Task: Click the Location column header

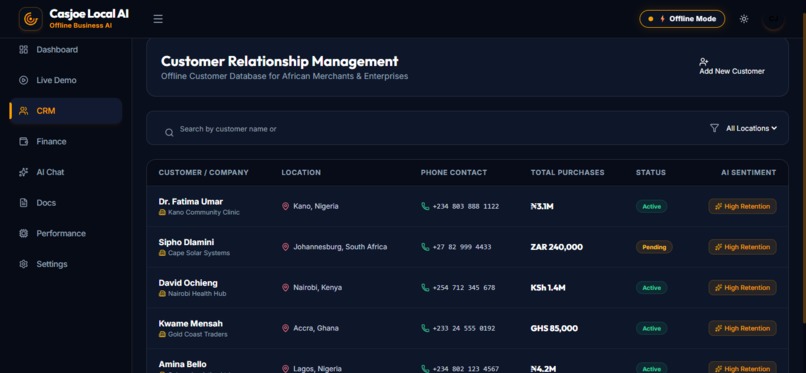Action: 301,173
